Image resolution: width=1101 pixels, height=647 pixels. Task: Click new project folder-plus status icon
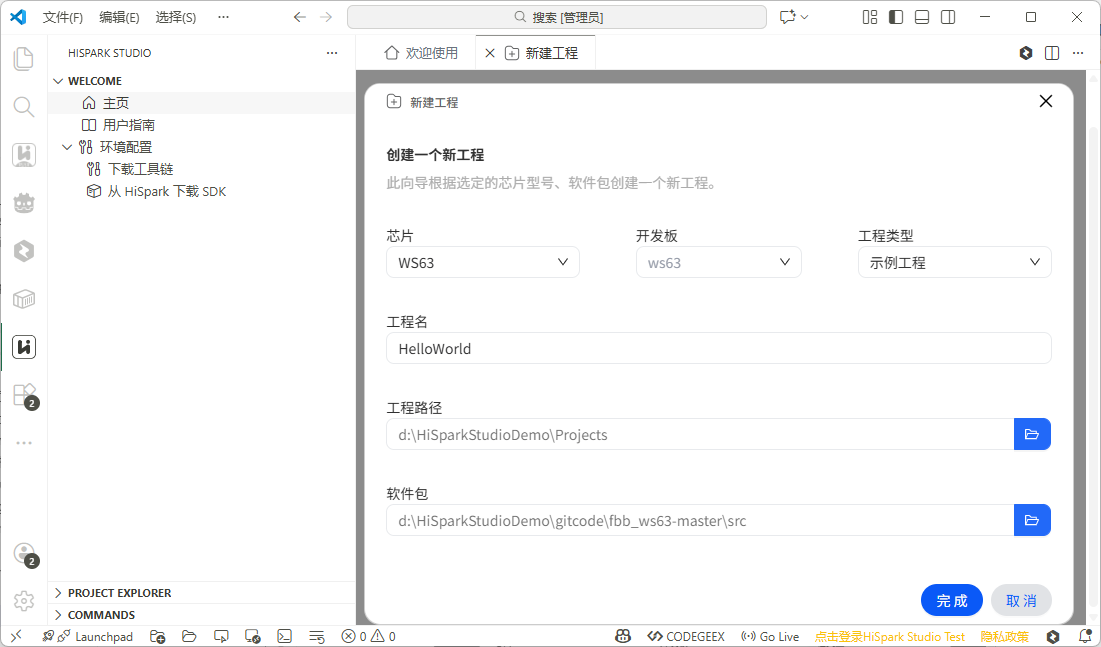[158, 636]
